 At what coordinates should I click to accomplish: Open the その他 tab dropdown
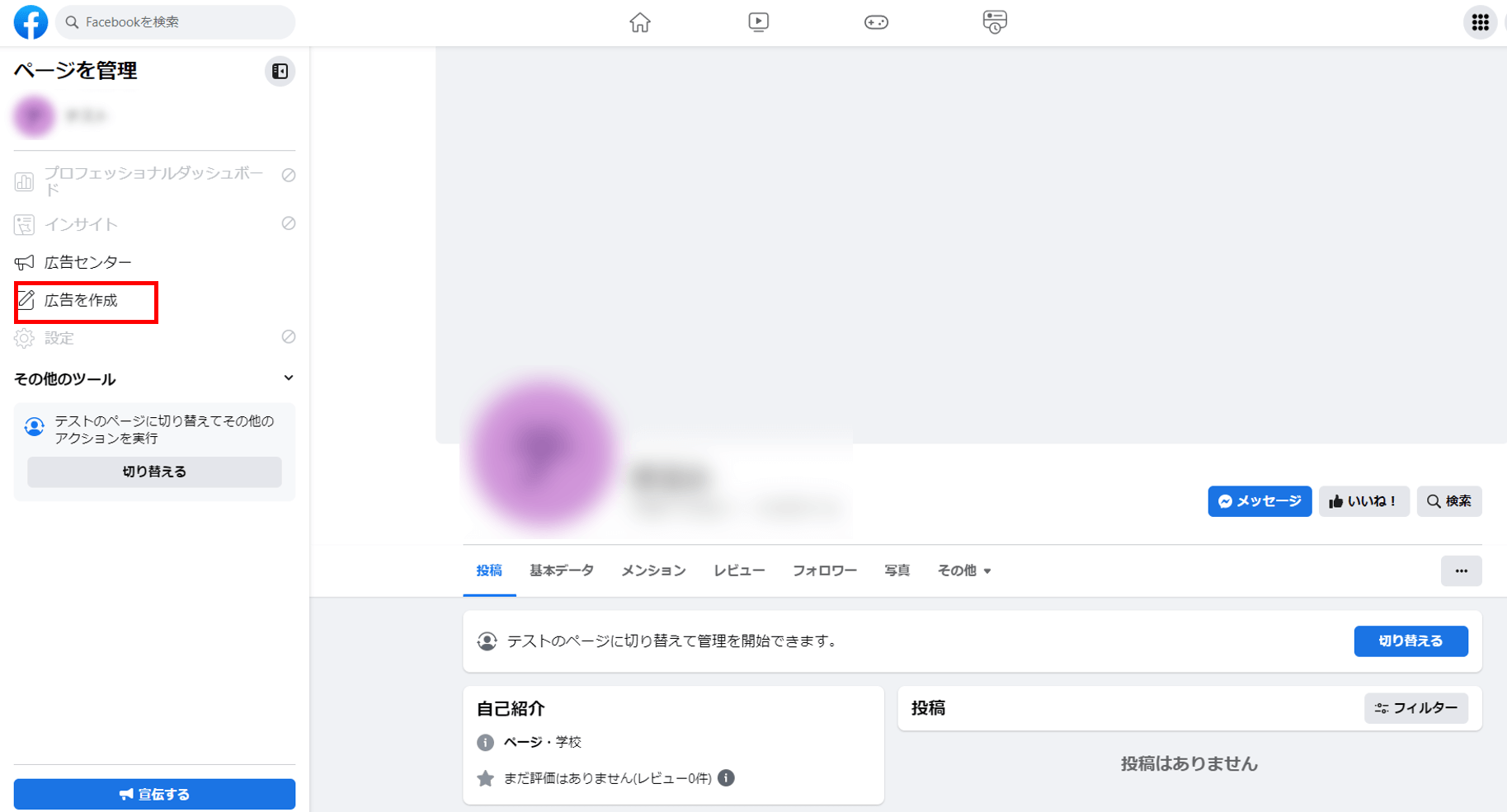pos(963,570)
